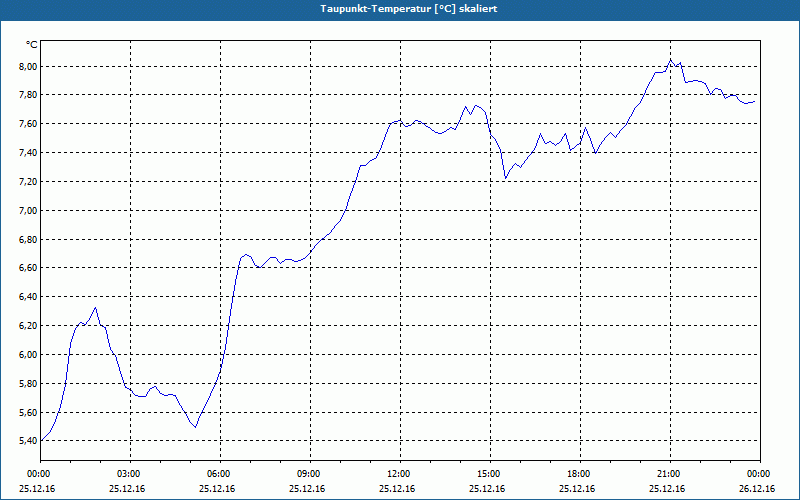800x500 pixels.
Task: Click the 25.12.16 date under 06:00
Action: click(217, 489)
